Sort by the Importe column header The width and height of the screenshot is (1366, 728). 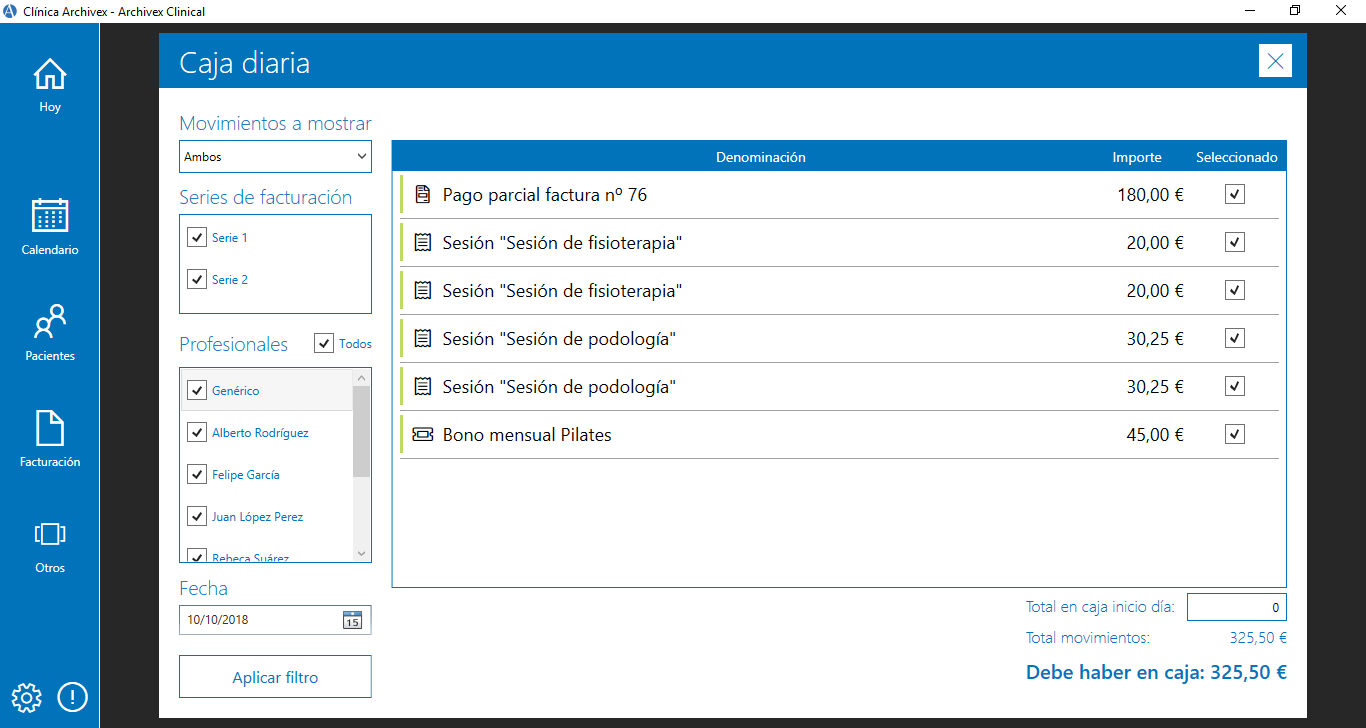coord(1136,157)
